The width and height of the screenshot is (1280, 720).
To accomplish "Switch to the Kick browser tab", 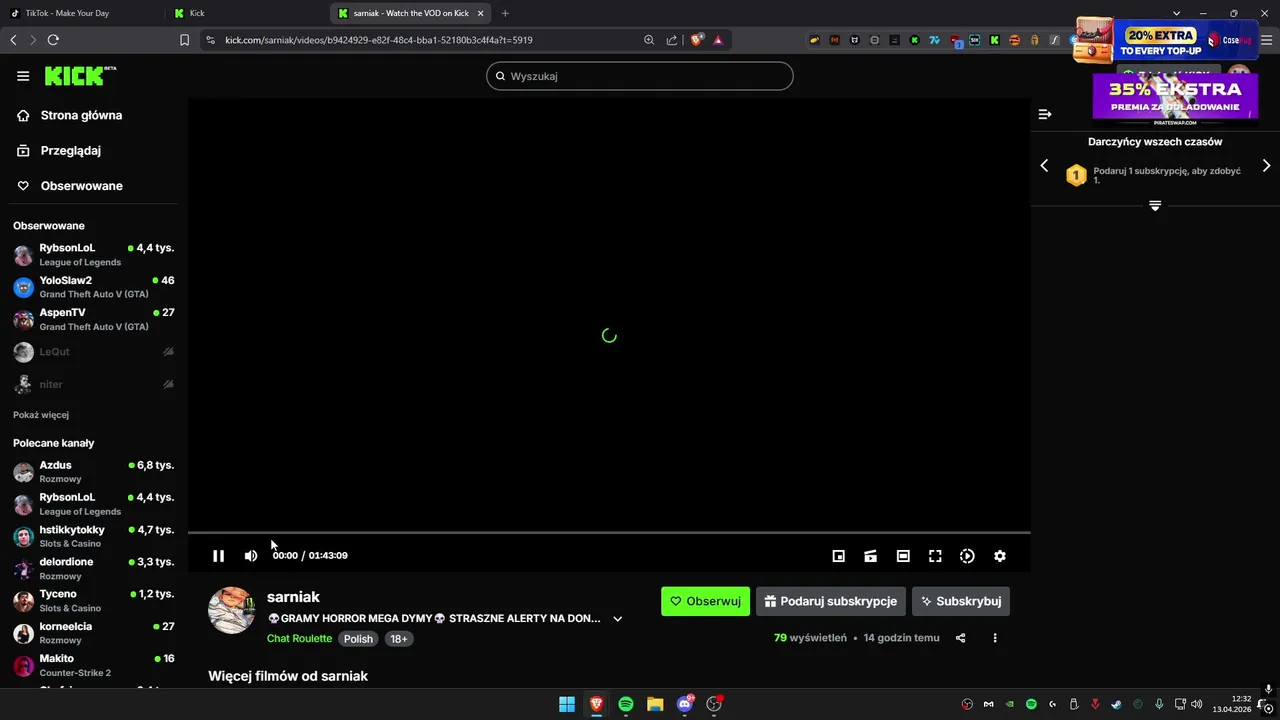I will click(245, 13).
